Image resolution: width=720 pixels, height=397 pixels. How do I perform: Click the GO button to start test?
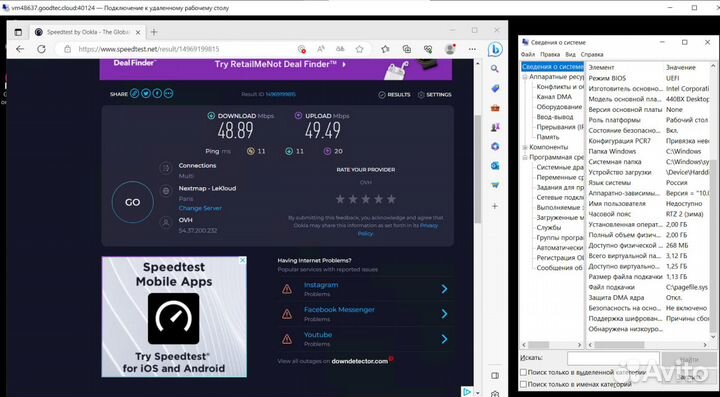(133, 202)
